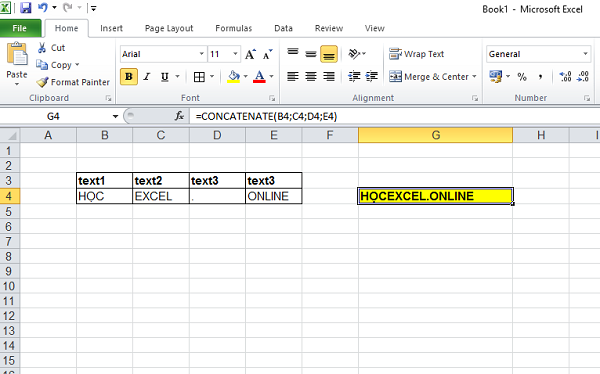Expand the font name dropdown arrow

(x=202, y=54)
